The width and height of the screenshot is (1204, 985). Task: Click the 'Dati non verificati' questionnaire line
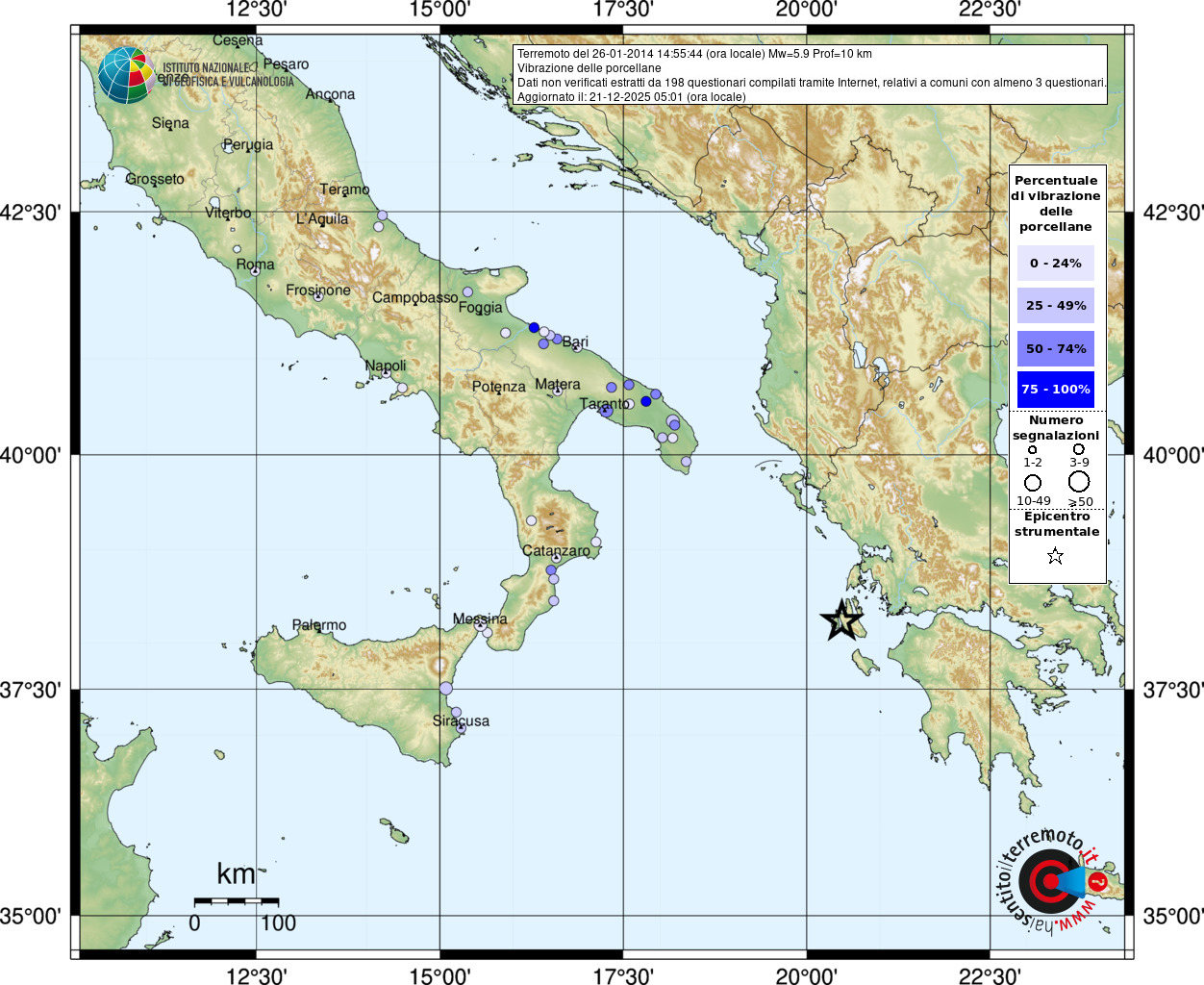pos(812,83)
